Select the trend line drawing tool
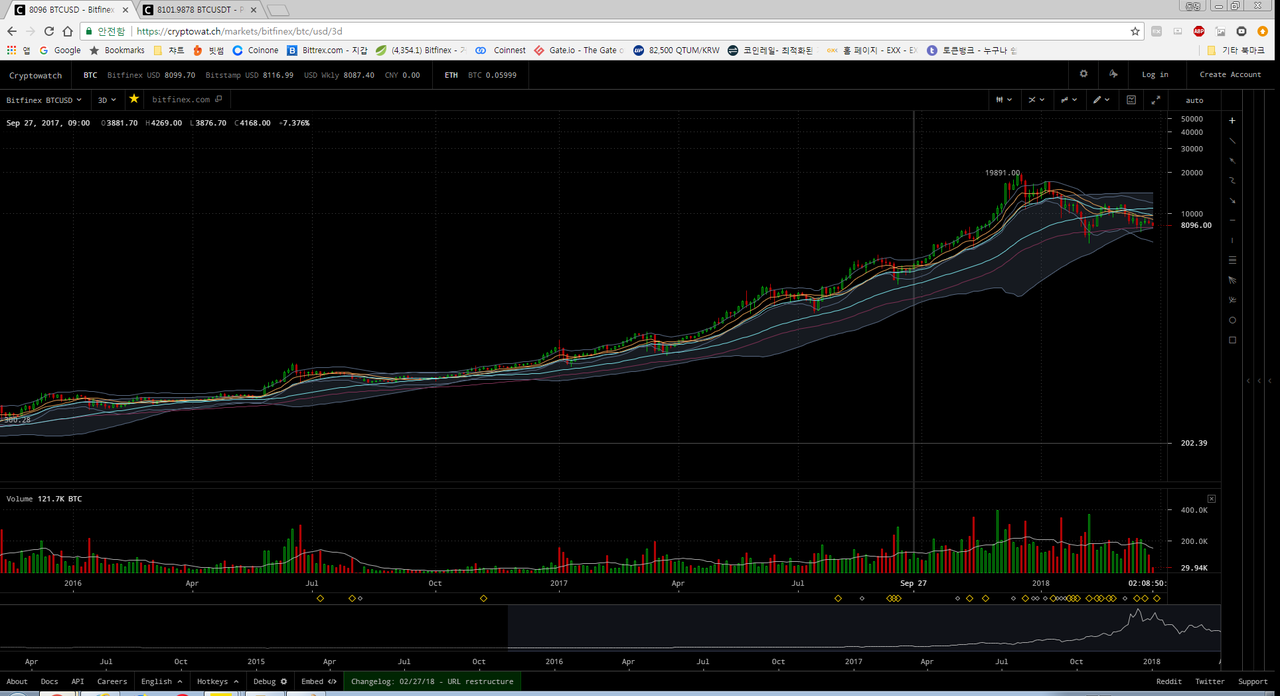1280x696 pixels. pos(1232,140)
